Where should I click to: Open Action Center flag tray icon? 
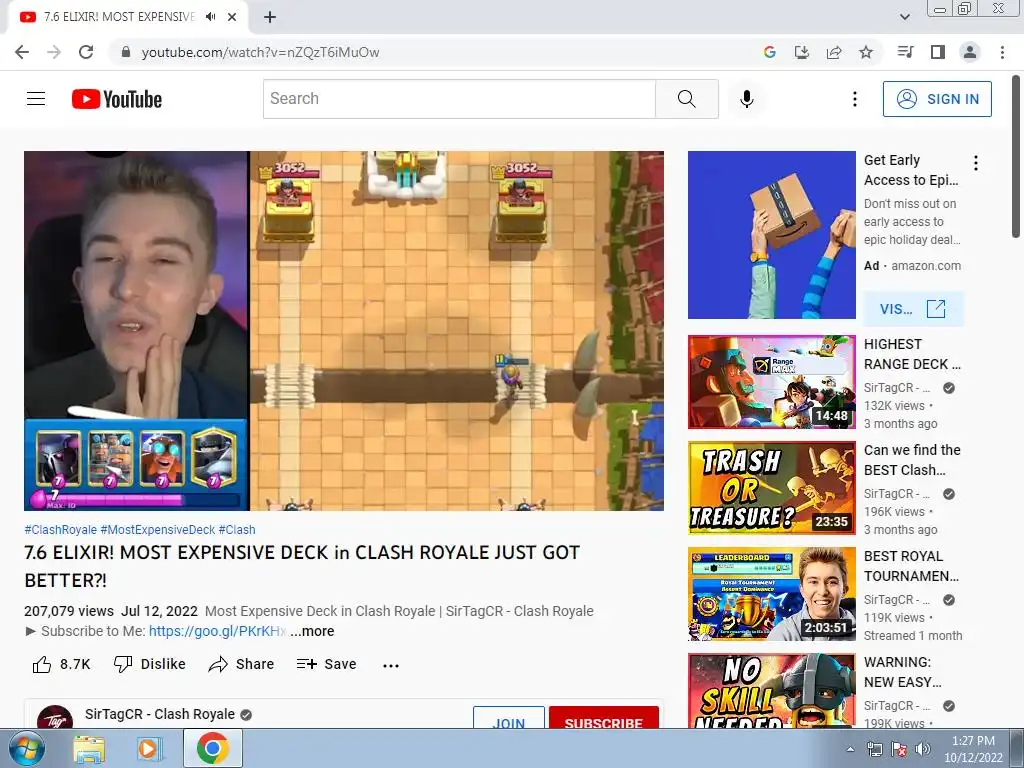[x=899, y=750]
